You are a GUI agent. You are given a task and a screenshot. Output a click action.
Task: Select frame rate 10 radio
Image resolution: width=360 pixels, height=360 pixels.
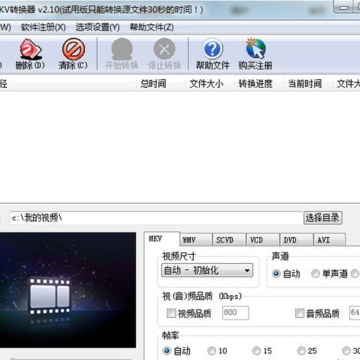211,351
